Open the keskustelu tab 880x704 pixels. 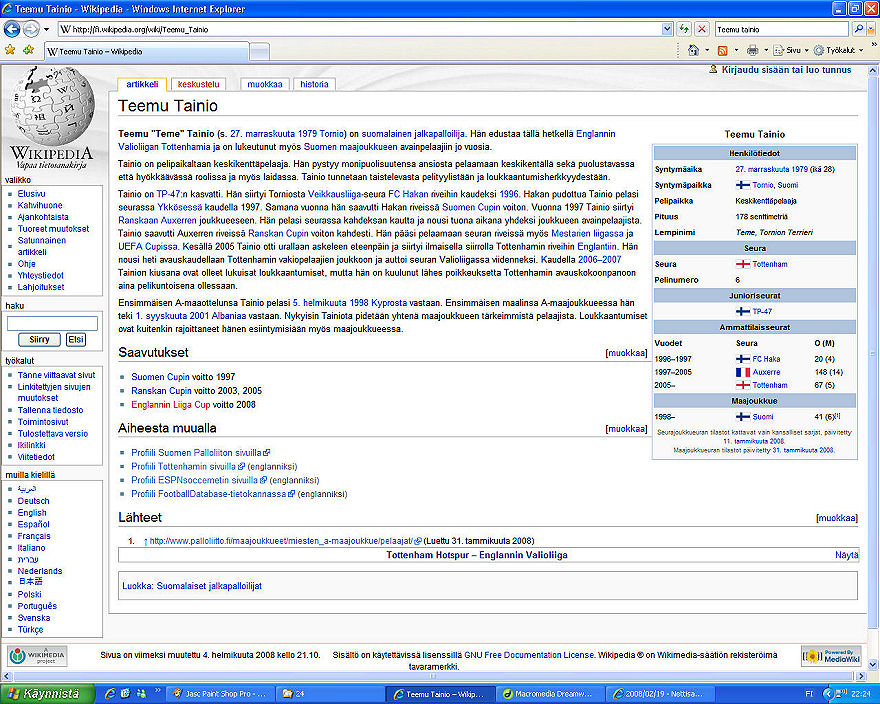[198, 84]
